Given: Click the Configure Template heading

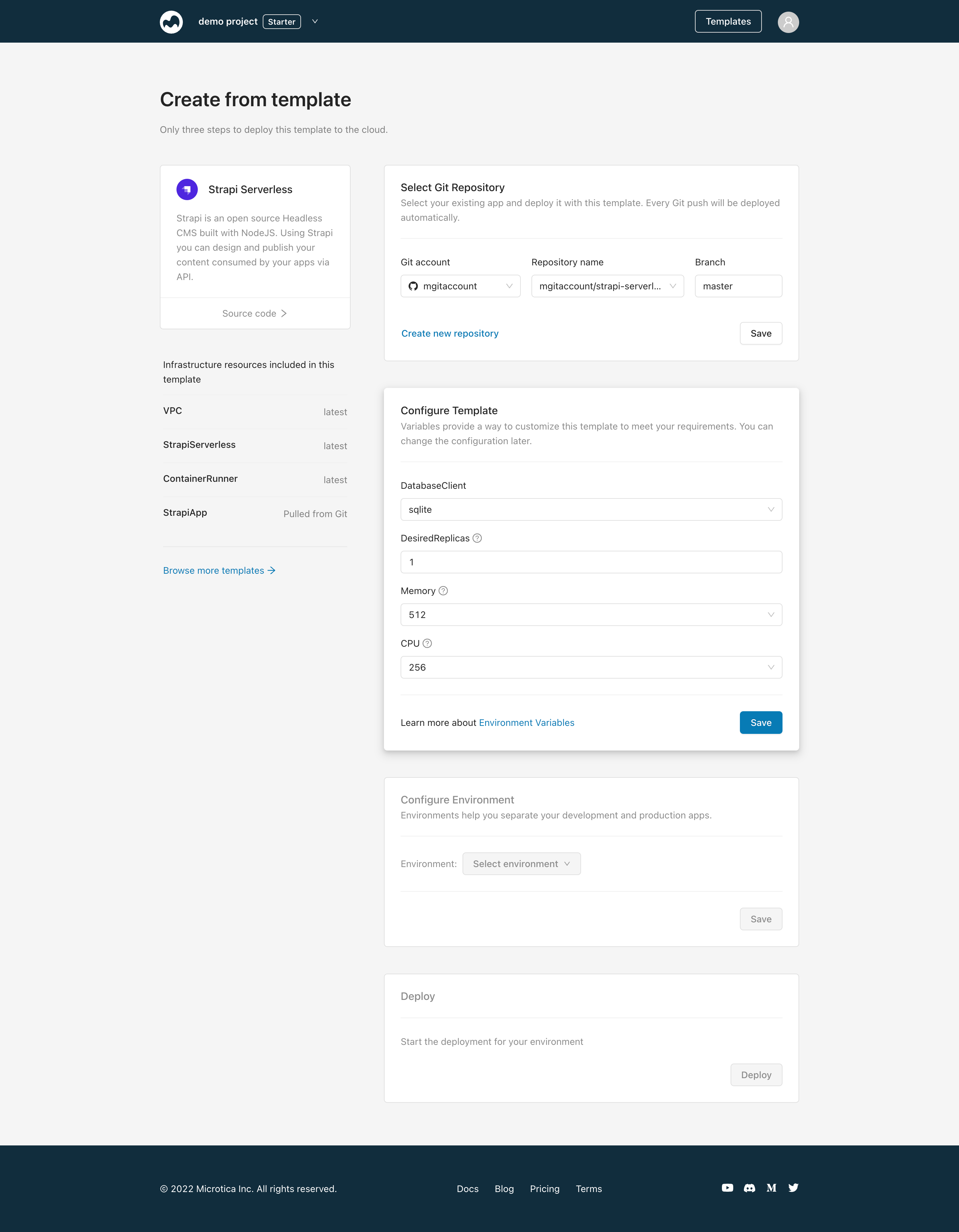Looking at the screenshot, I should coord(449,411).
